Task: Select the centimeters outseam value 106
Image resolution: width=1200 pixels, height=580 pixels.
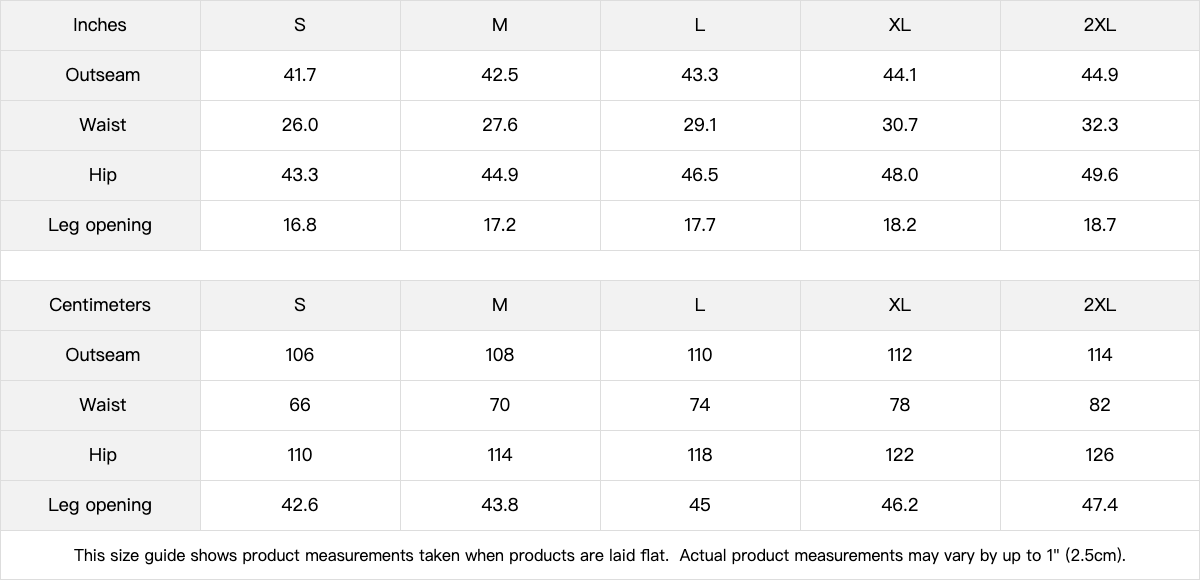Action: (x=300, y=355)
